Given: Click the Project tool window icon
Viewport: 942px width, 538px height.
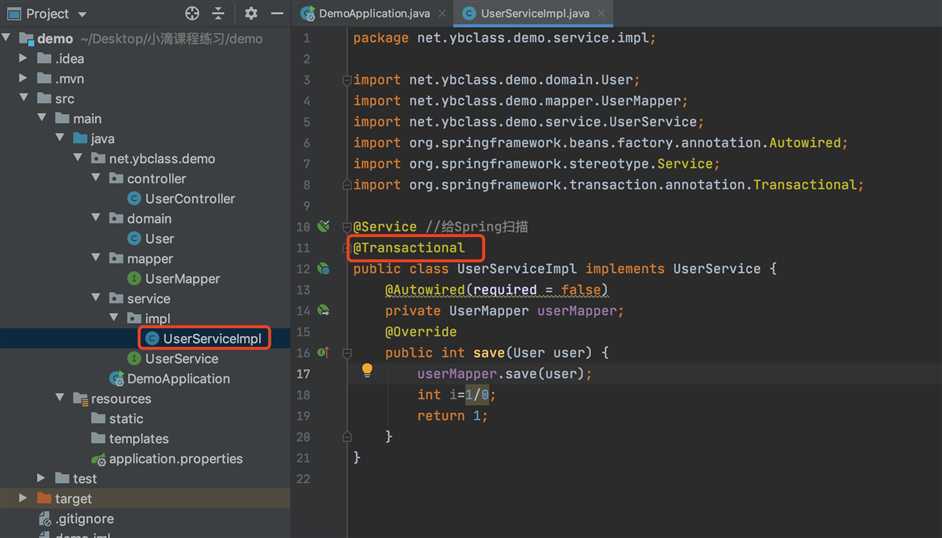Looking at the screenshot, I should pyautogui.click(x=14, y=13).
